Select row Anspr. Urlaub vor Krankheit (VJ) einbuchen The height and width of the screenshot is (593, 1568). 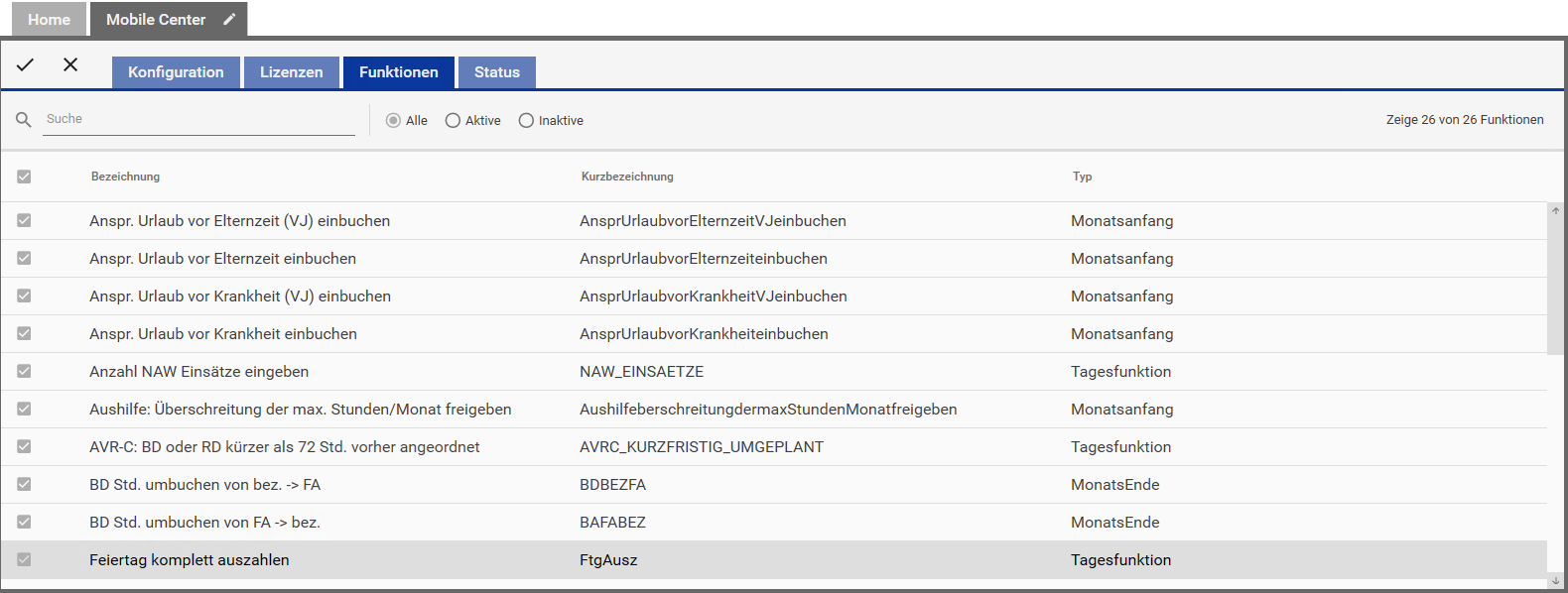[x=774, y=296]
